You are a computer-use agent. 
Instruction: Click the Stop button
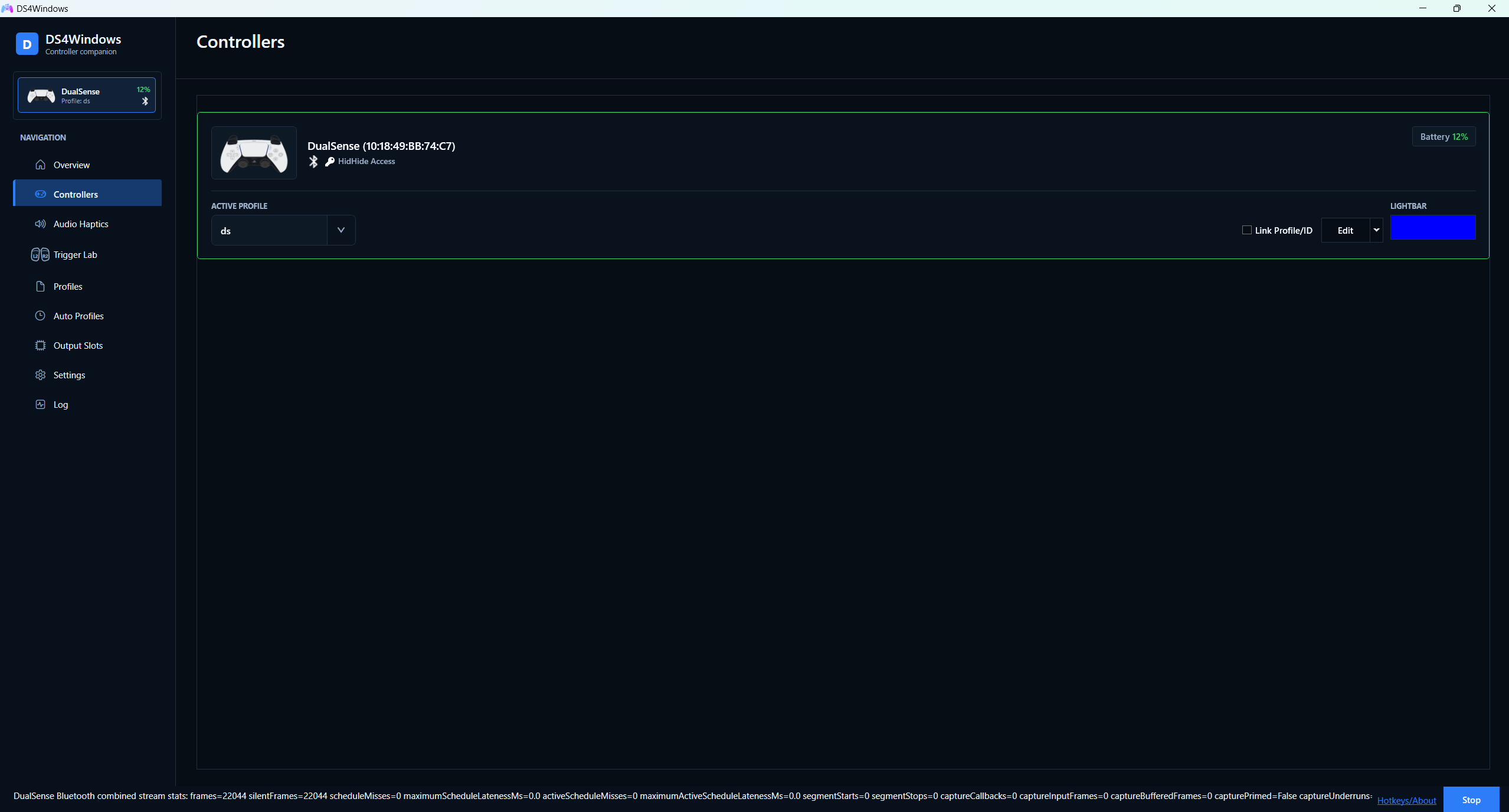[1471, 799]
